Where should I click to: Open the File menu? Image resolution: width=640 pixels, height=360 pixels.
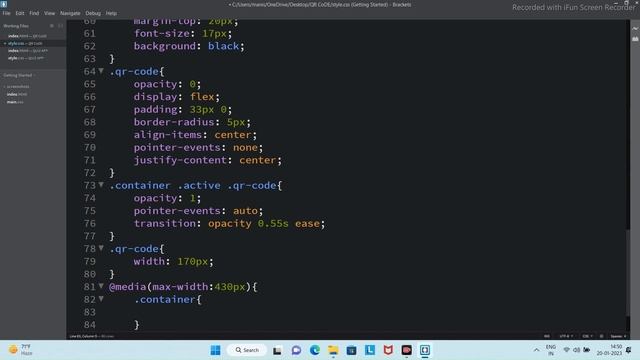click(x=7, y=13)
